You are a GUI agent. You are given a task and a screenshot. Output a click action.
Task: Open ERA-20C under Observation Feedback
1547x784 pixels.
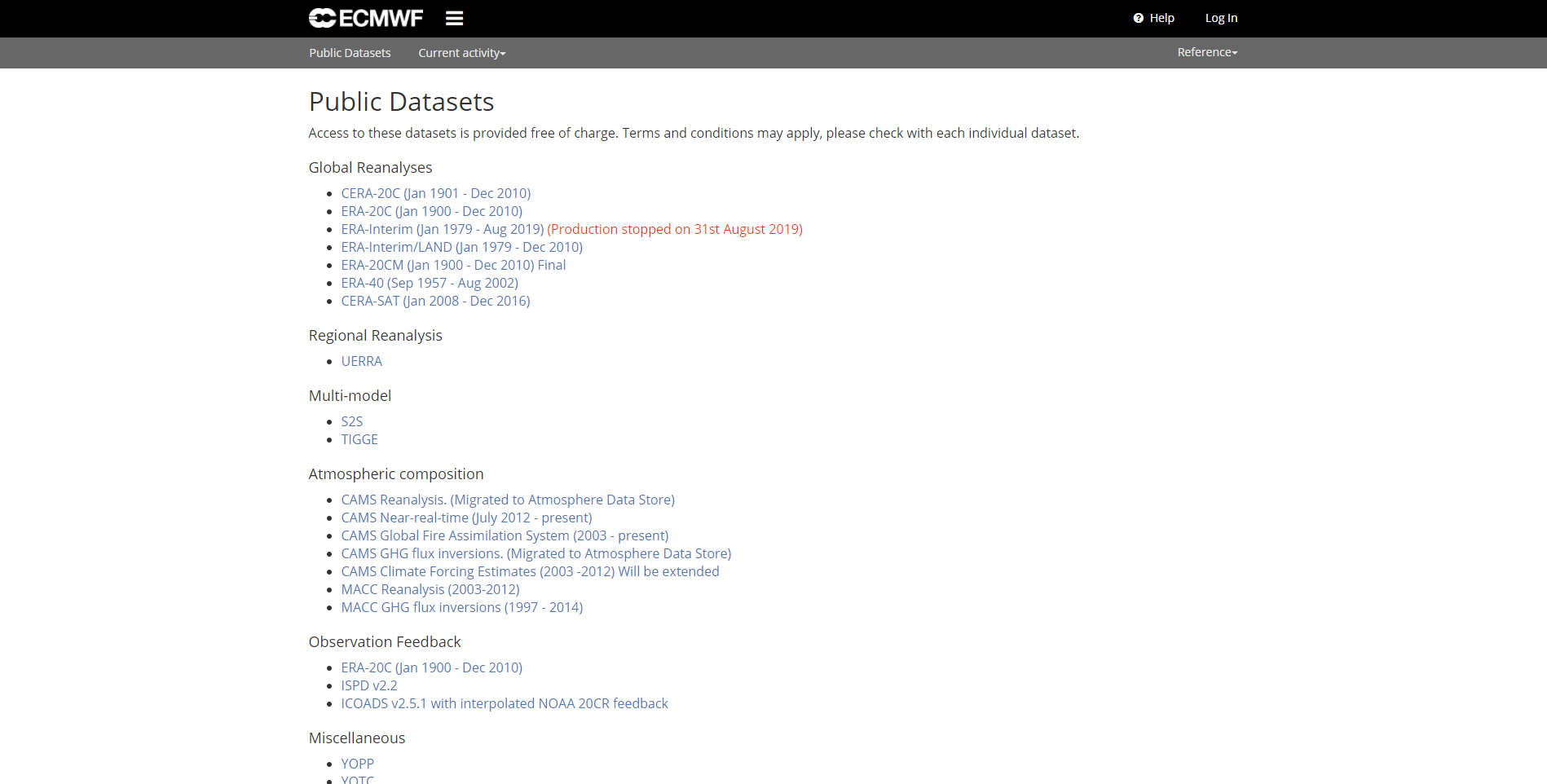(x=432, y=667)
